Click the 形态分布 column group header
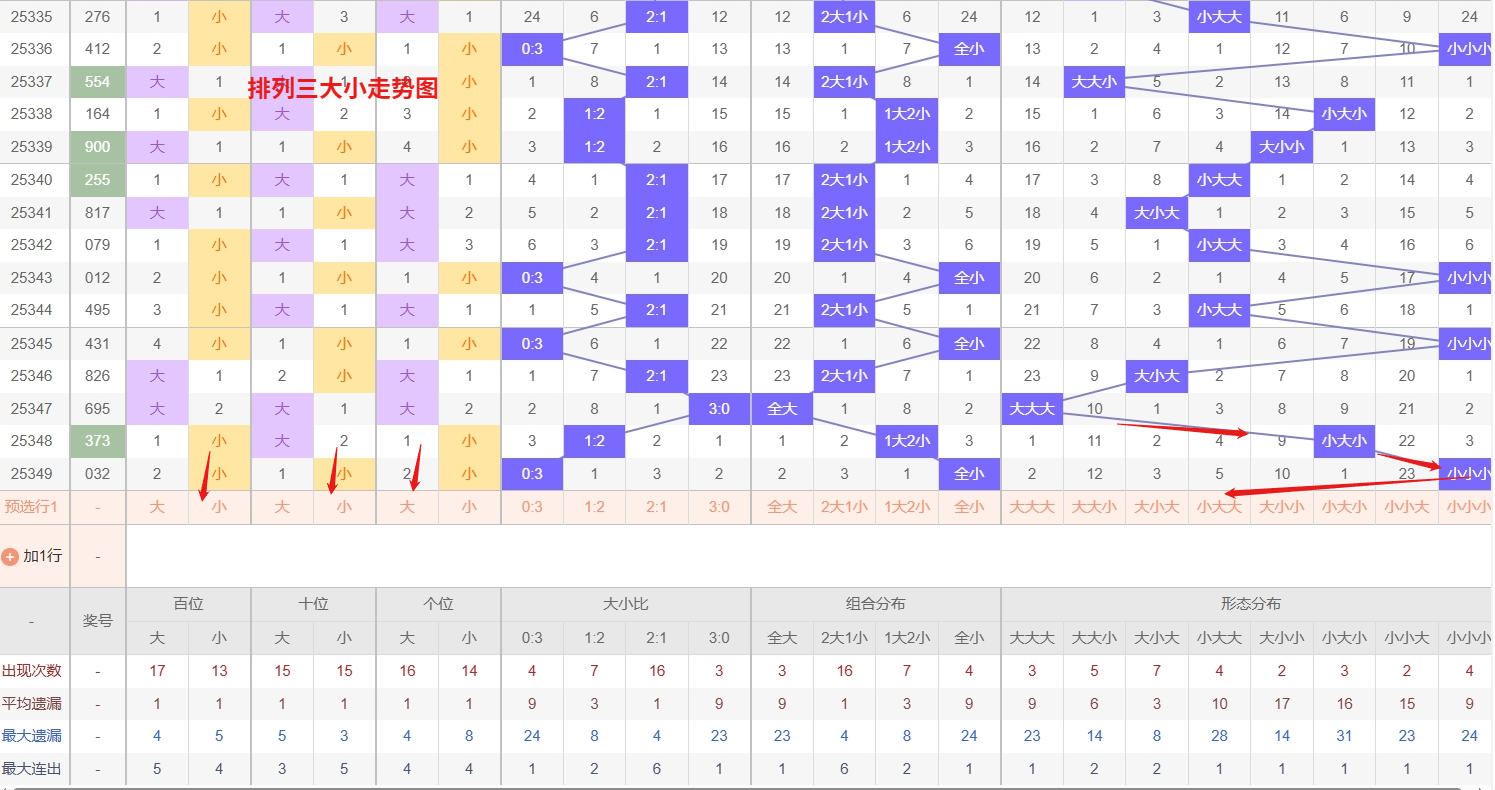Viewport: 1495px width, 790px height. (1250, 604)
